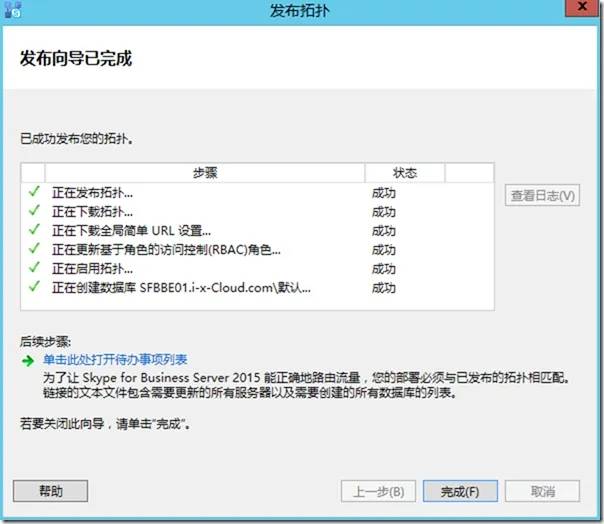The image size is (604, 524).
Task: Click the green arrow next to the to-do link
Action: (x=28, y=361)
